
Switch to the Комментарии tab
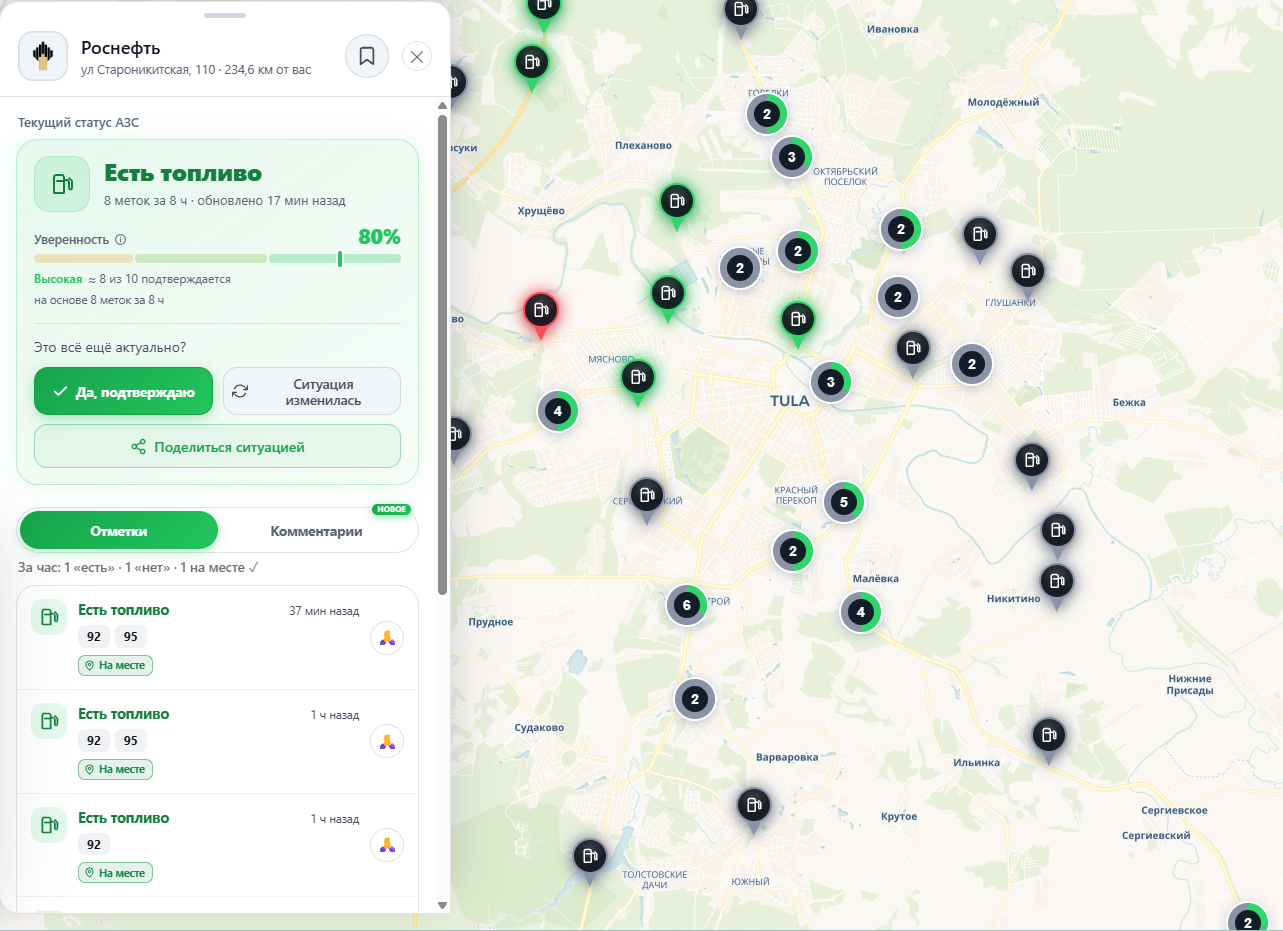(316, 531)
